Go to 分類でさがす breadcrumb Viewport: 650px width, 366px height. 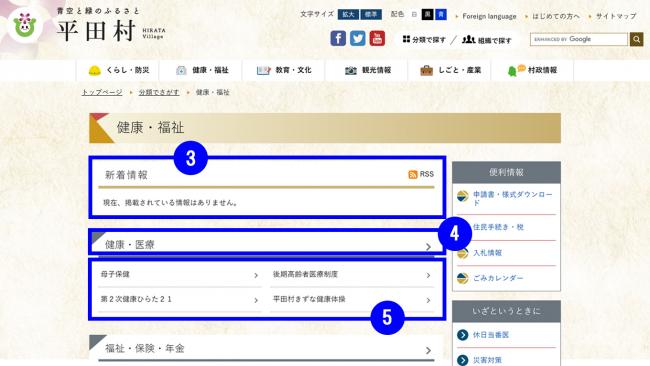coord(159,92)
